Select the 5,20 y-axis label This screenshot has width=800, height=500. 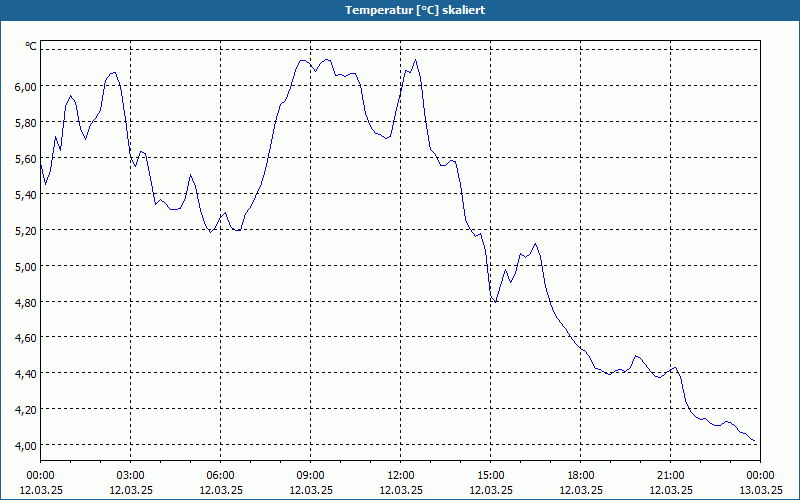click(x=26, y=231)
